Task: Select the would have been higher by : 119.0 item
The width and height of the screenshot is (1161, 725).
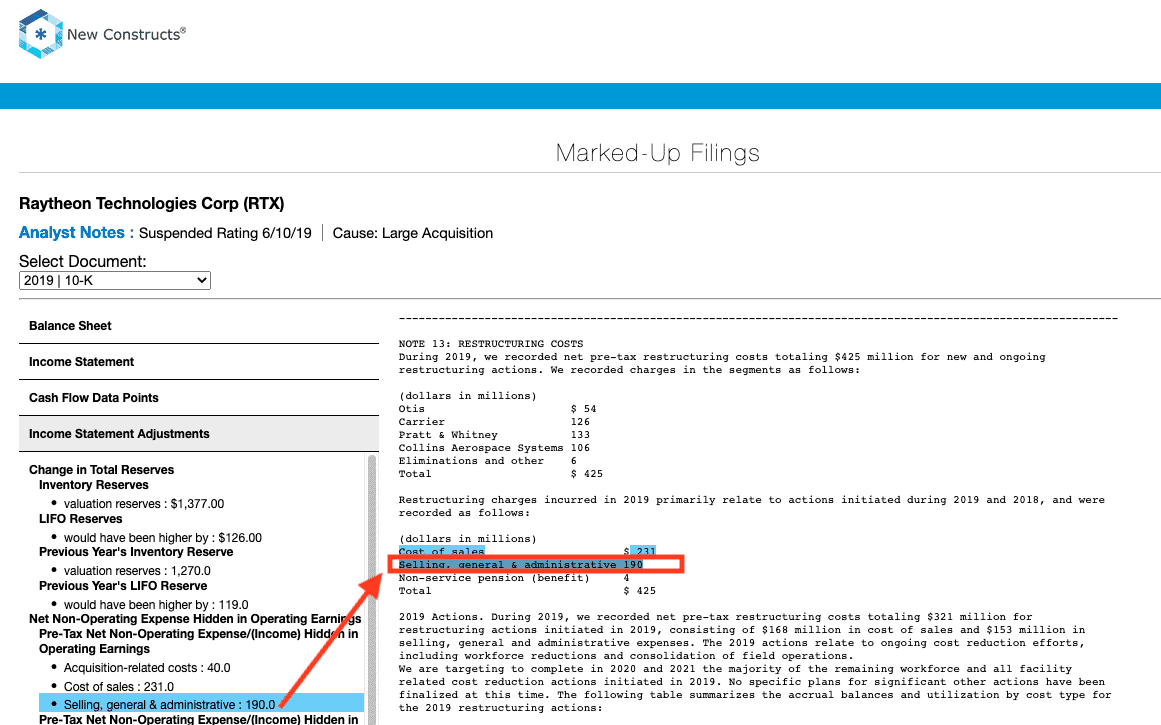Action: pos(156,605)
